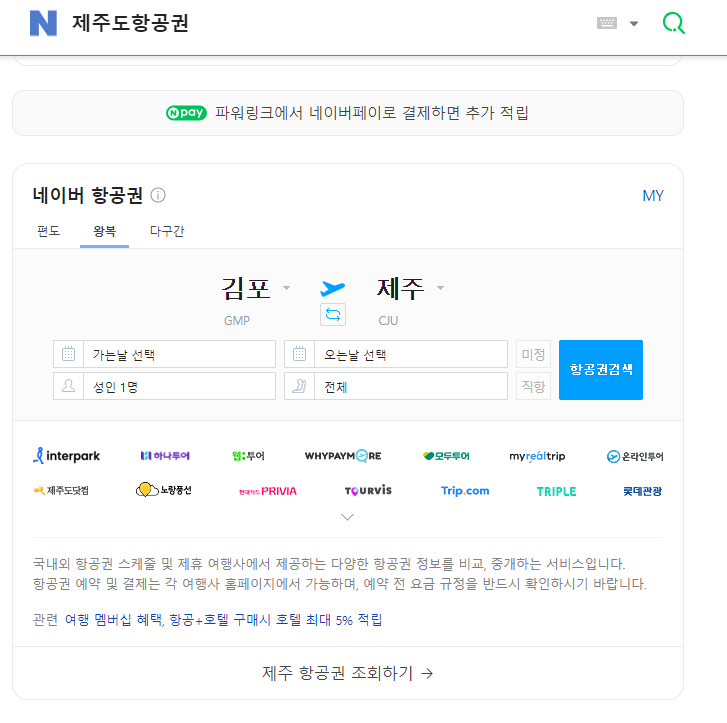Toggle the 직항 direct flight option
The height and width of the screenshot is (723, 727).
(x=533, y=386)
